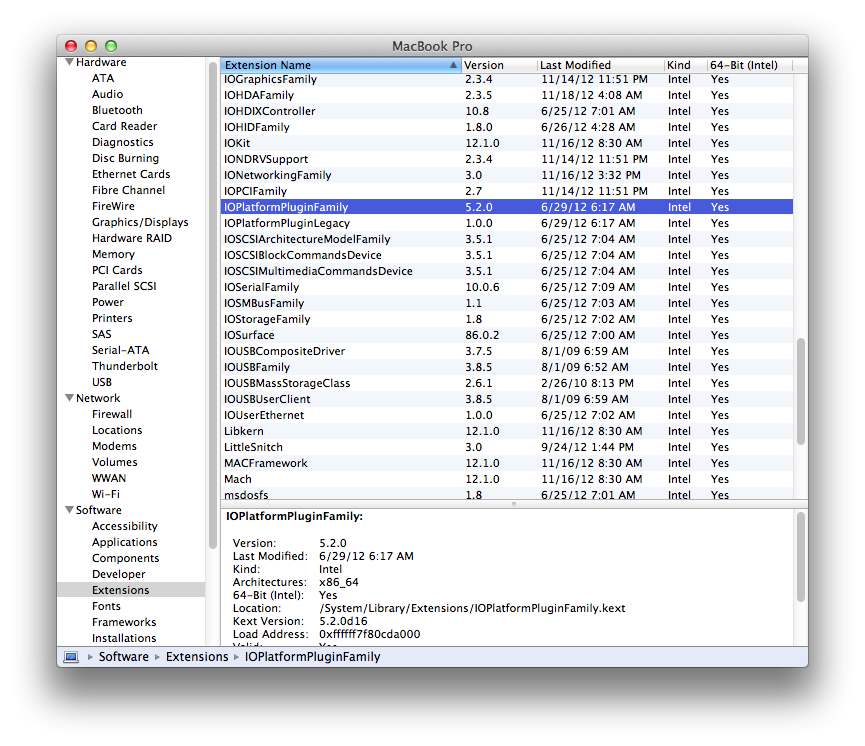865x746 pixels.
Task: Collapse the Network section triangle
Action: click(x=69, y=398)
